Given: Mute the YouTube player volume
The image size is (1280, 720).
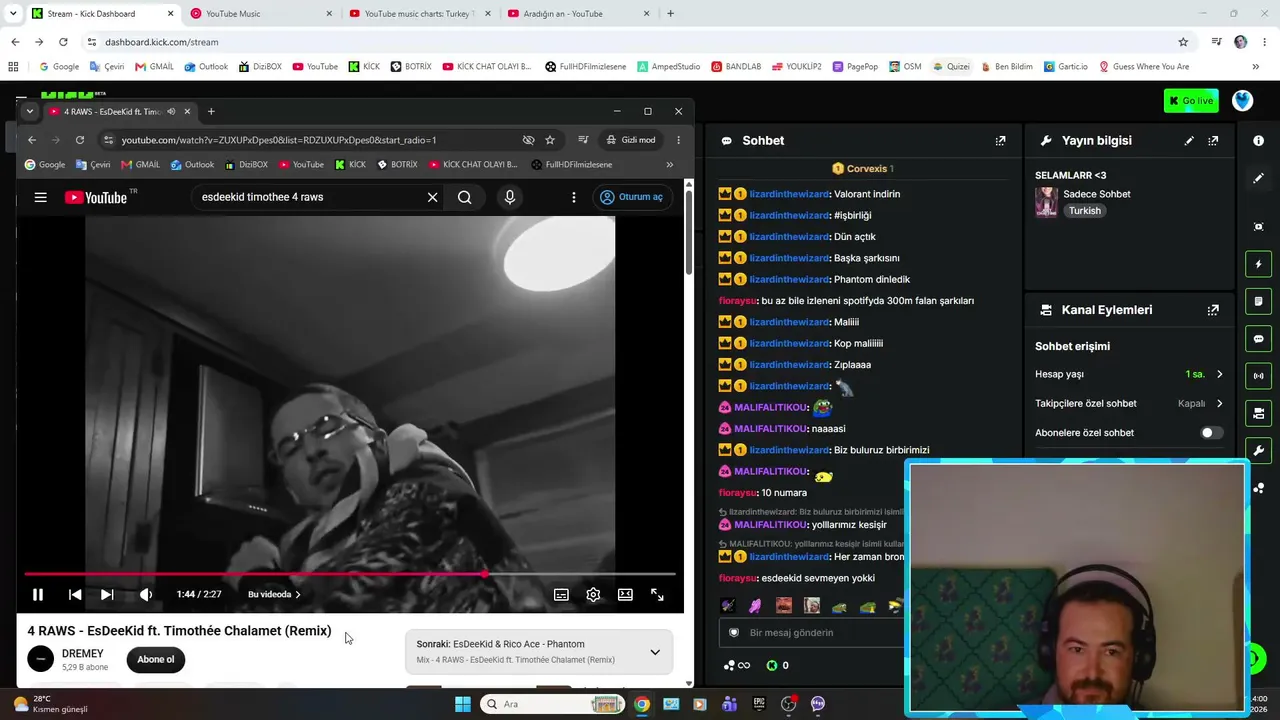Looking at the screenshot, I should coord(146,594).
